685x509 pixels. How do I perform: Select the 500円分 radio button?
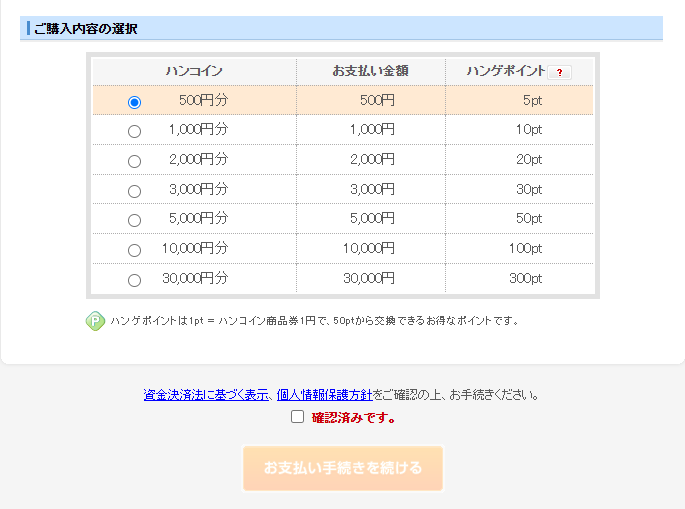pos(135,102)
